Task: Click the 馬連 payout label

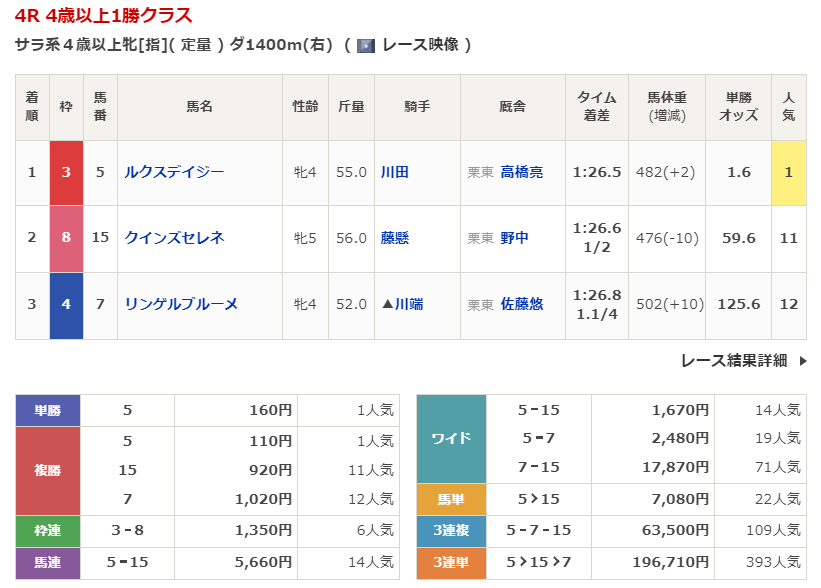Action: pos(48,562)
